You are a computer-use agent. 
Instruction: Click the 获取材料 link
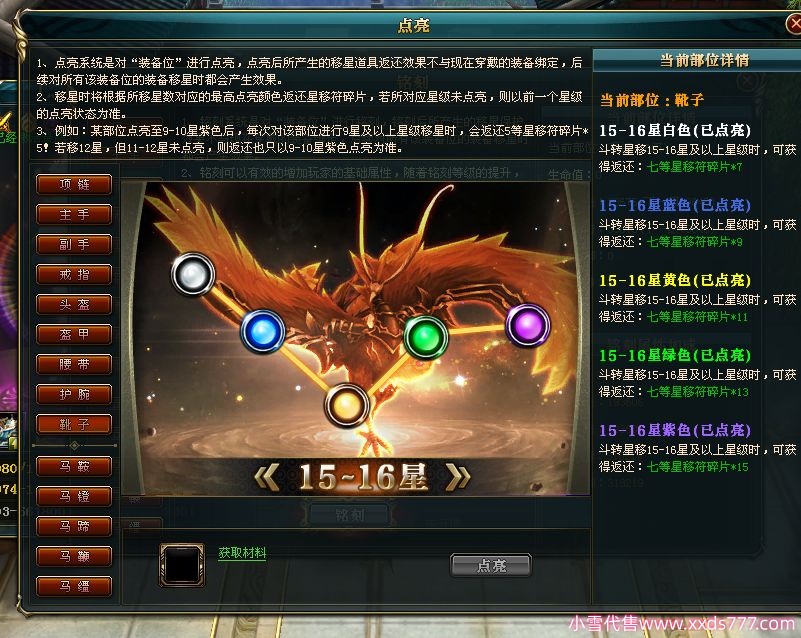click(242, 553)
